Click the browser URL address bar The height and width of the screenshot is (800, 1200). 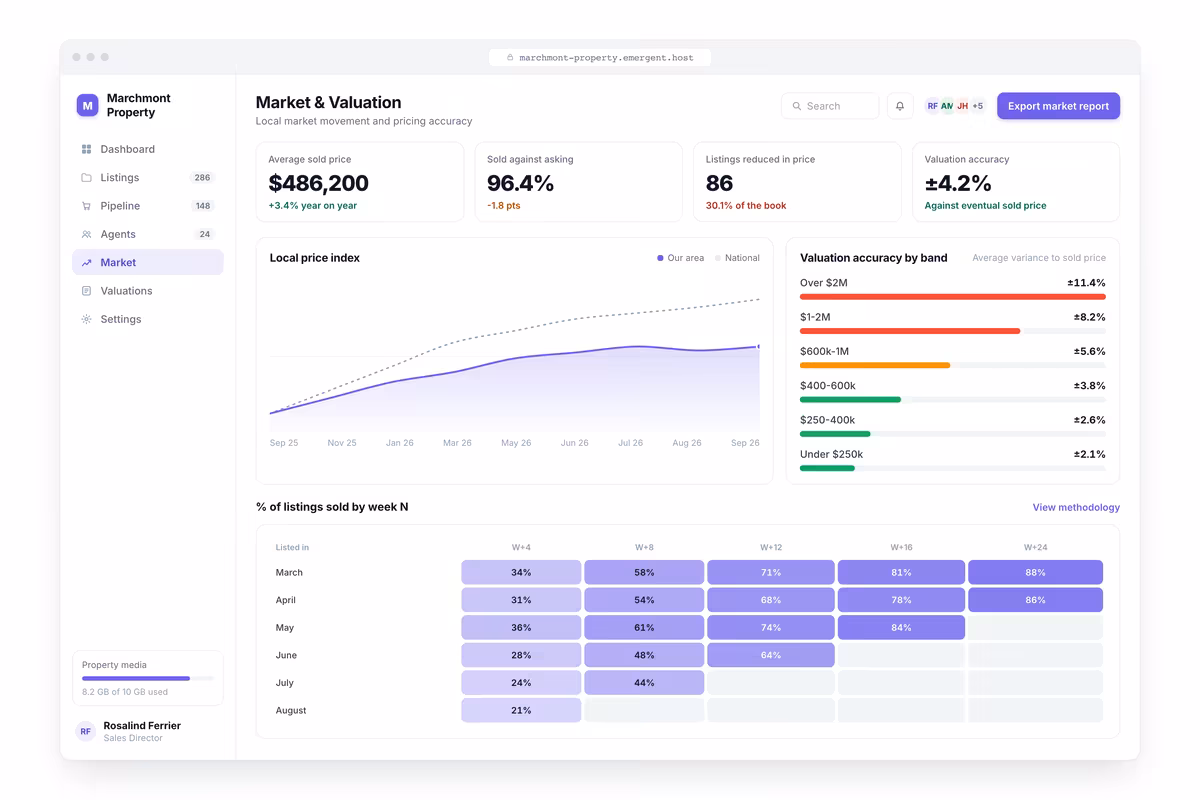(x=600, y=58)
